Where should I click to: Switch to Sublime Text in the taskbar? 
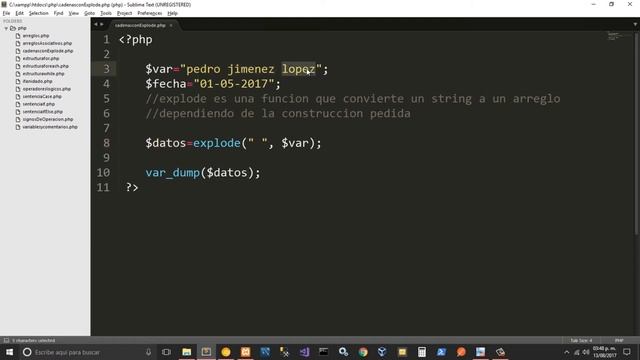point(206,352)
